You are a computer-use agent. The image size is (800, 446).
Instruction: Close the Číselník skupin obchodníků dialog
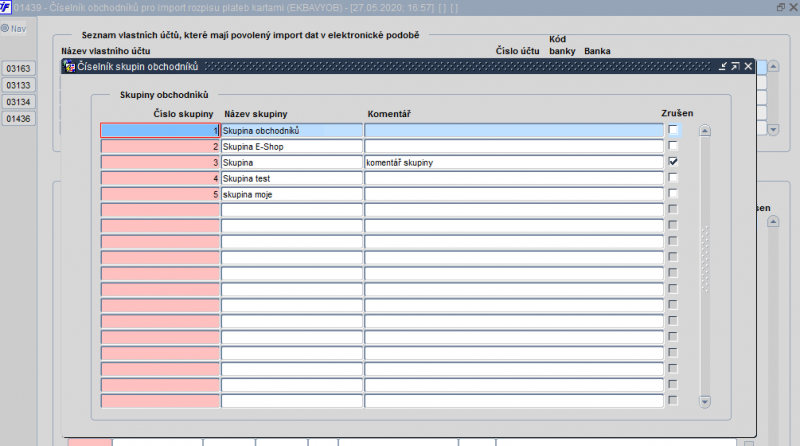(748, 66)
